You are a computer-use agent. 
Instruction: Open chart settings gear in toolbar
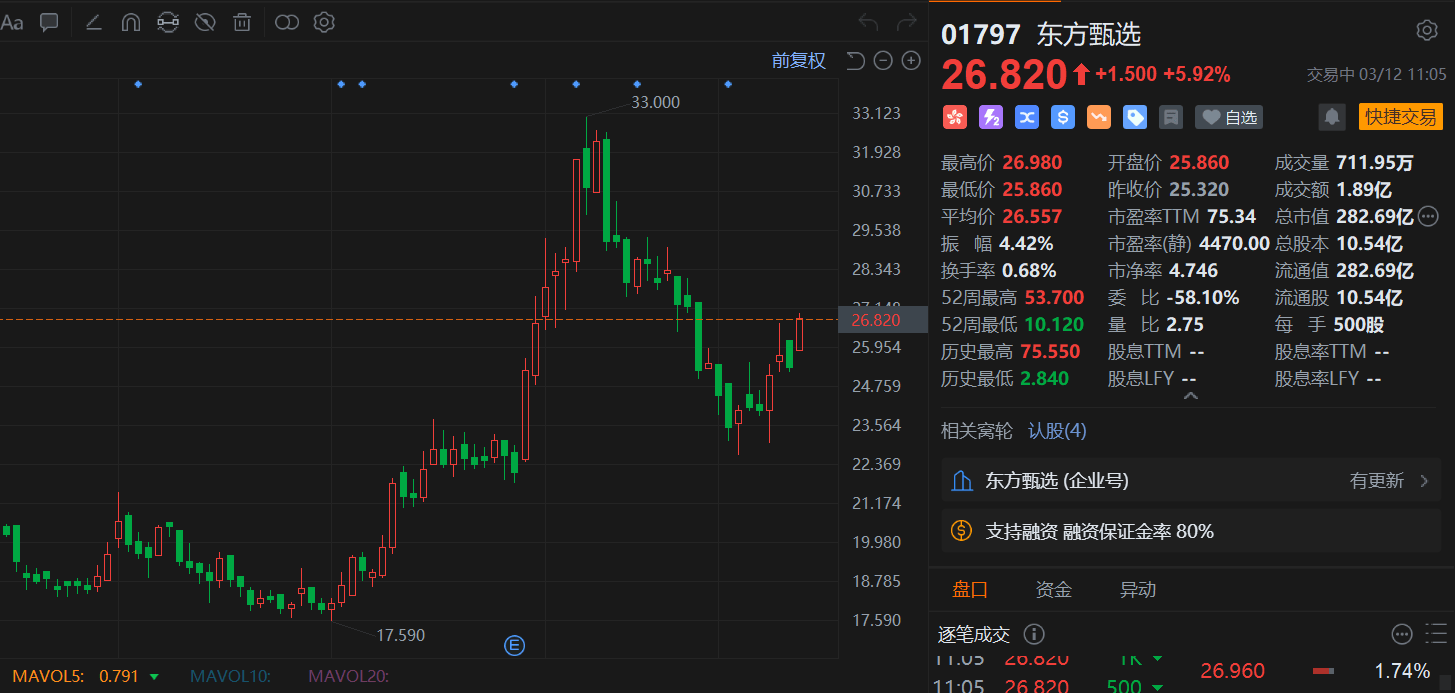(x=324, y=22)
